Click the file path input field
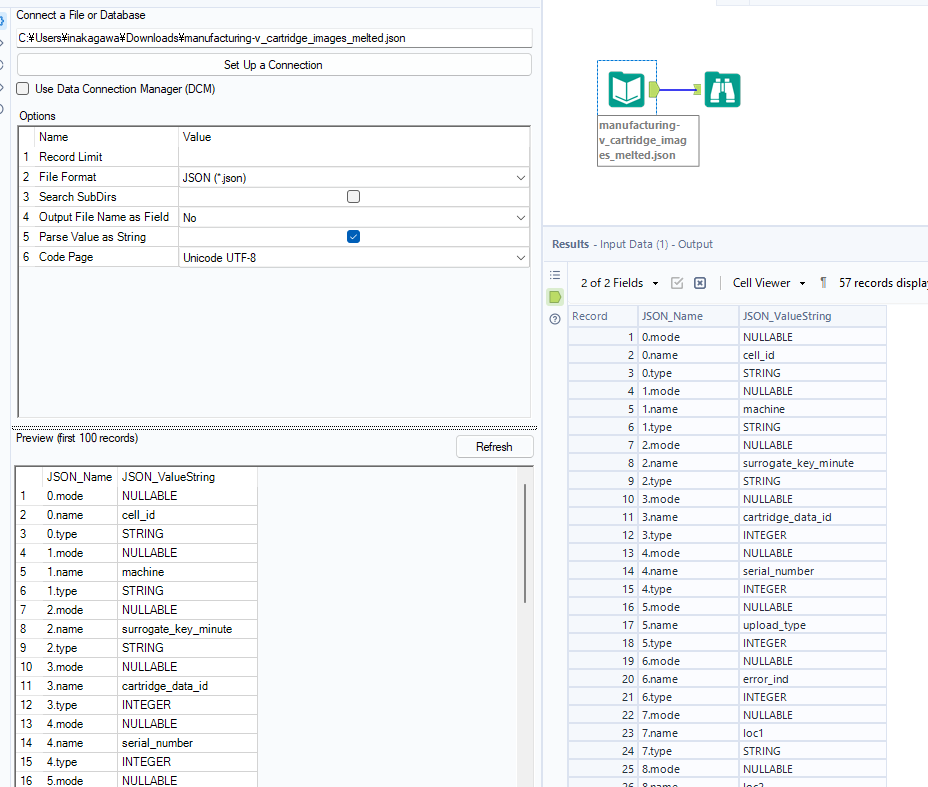928x787 pixels. pos(273,38)
